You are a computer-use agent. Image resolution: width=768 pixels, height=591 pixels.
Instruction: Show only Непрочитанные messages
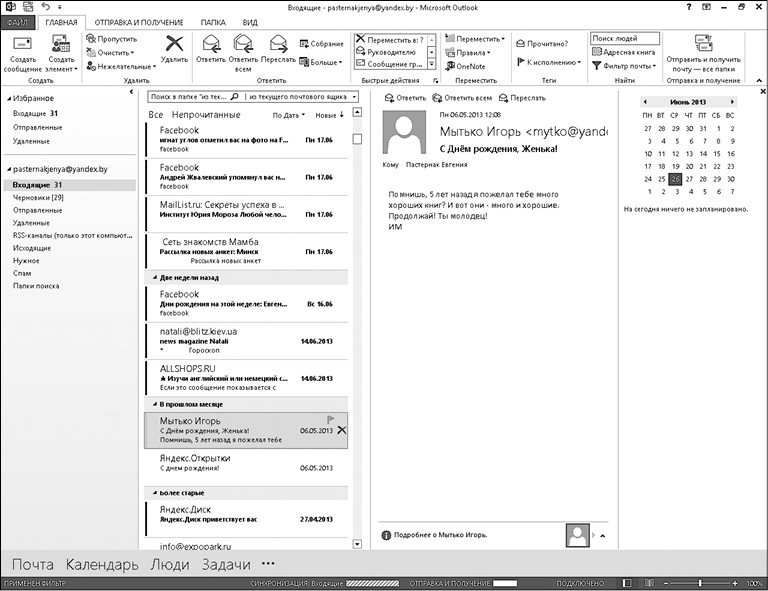206,115
